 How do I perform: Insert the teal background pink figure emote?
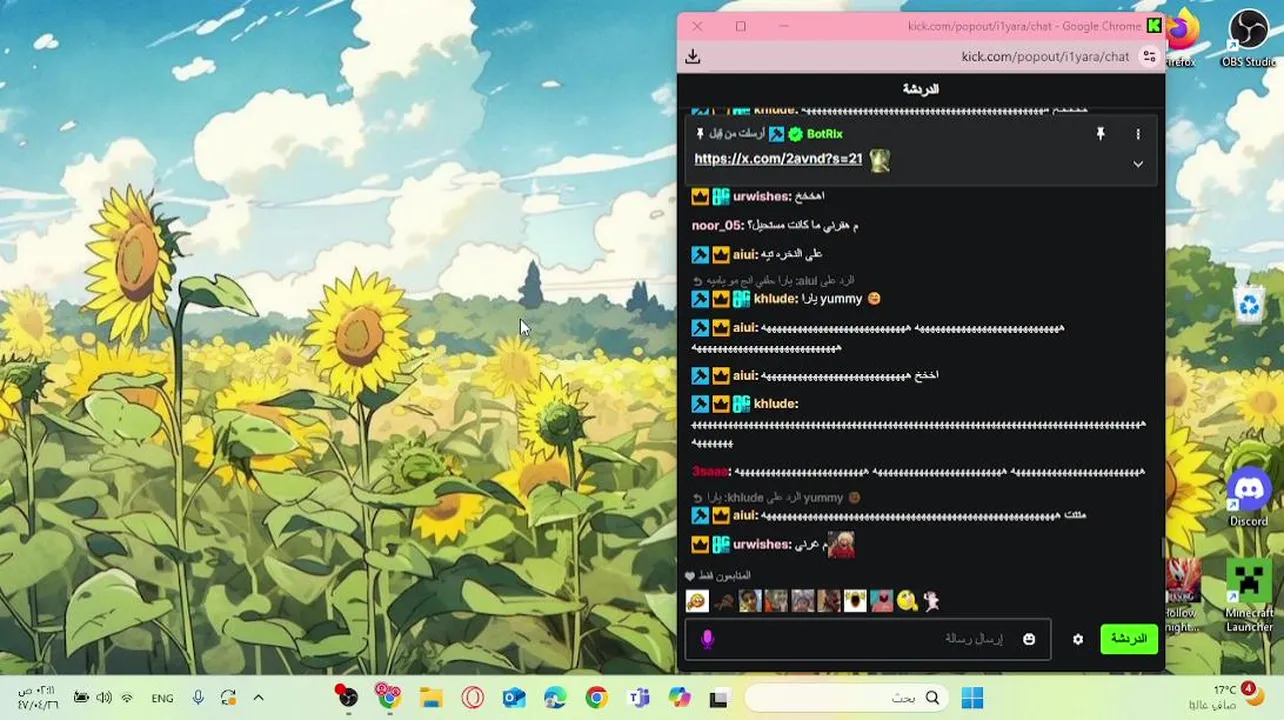point(881,601)
